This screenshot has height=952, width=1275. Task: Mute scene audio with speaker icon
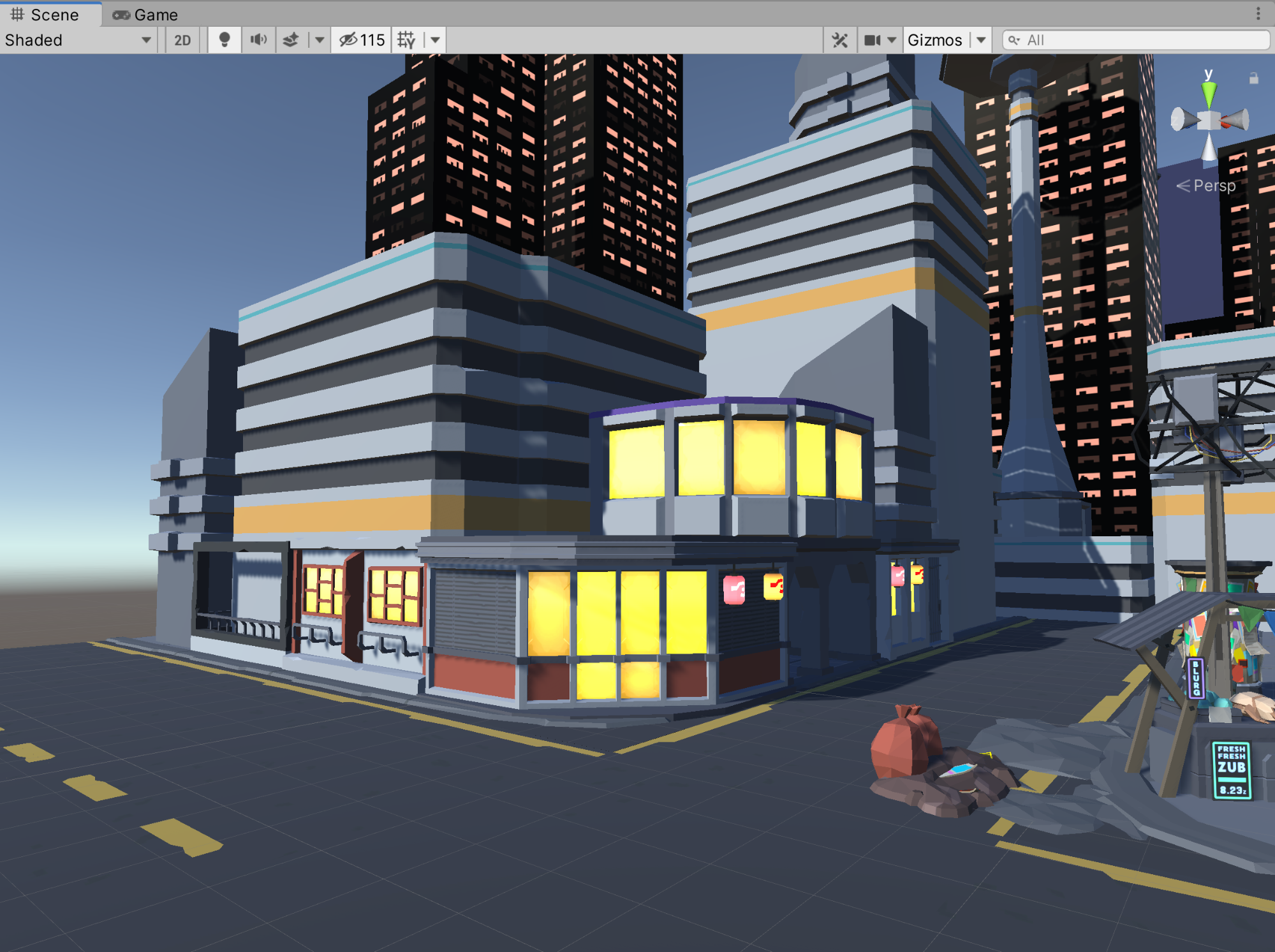[x=258, y=40]
